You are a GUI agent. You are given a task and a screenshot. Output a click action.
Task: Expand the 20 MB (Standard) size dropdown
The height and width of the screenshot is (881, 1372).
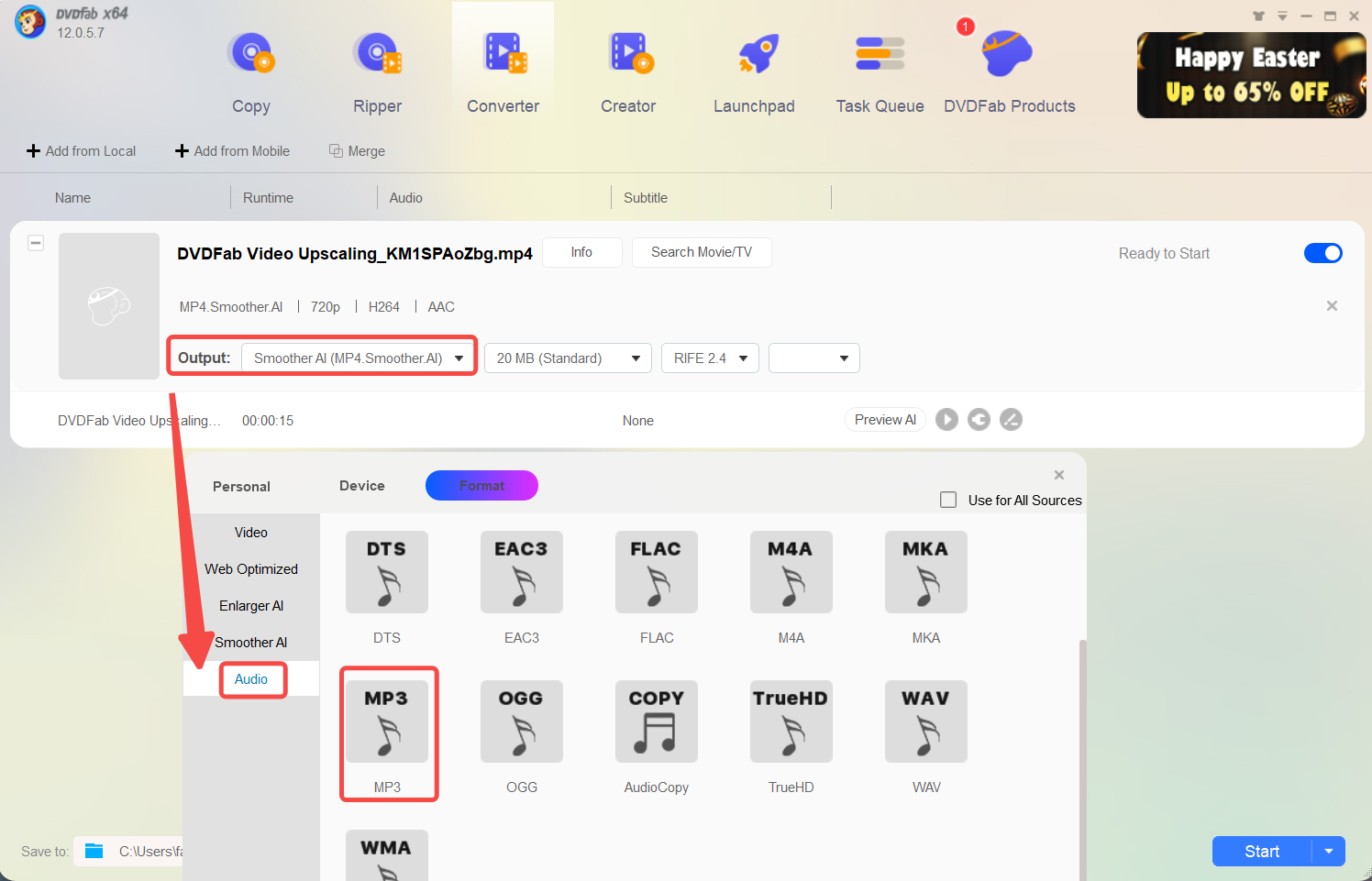tap(568, 358)
